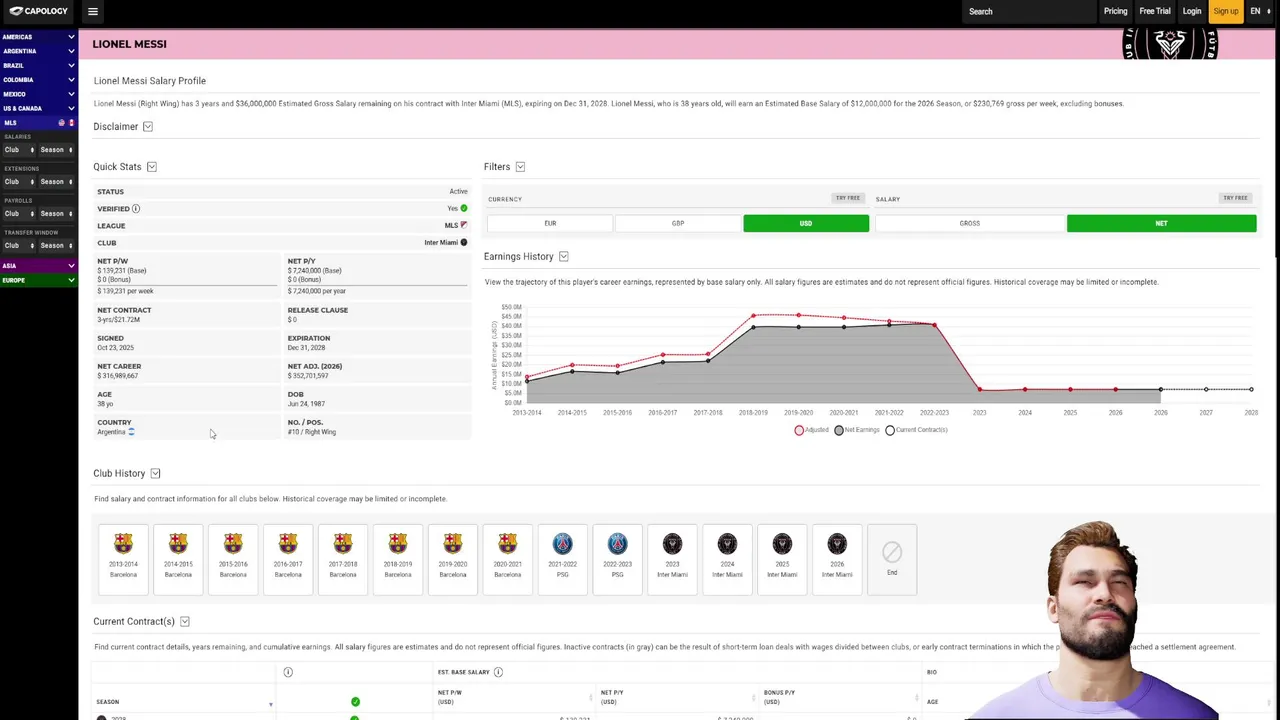Click the End card in Club History
Image resolution: width=1280 pixels, height=720 pixels.
(x=892, y=559)
